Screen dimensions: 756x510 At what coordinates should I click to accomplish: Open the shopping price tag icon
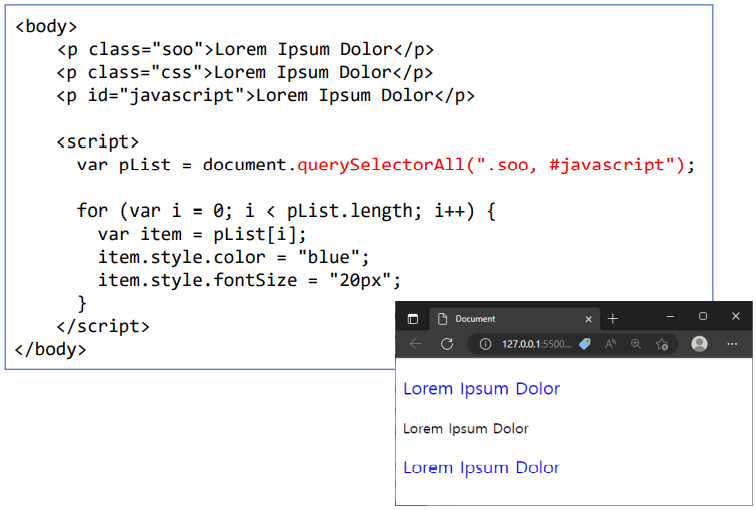pyautogui.click(x=585, y=344)
